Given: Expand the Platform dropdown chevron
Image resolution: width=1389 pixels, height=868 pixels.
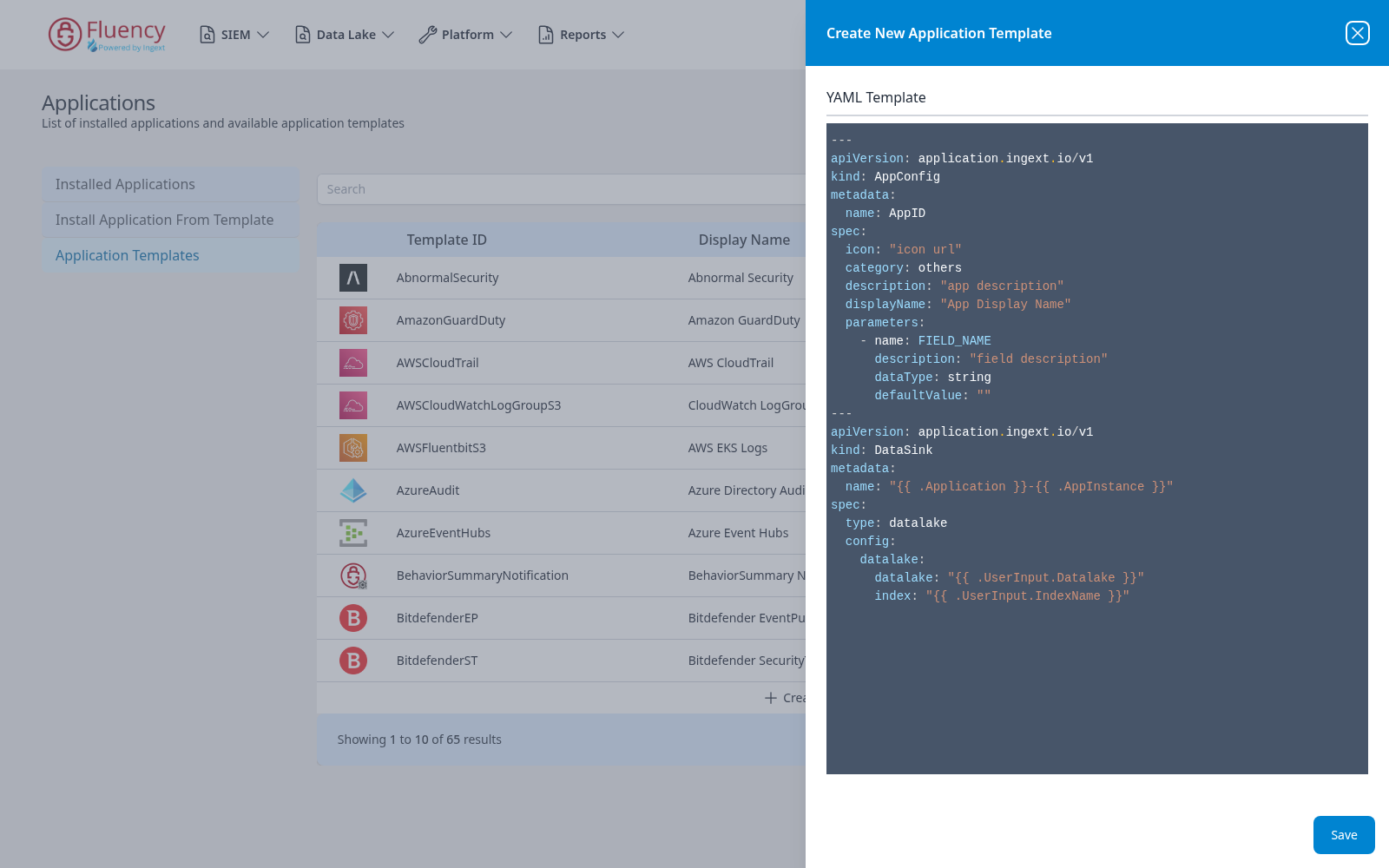Looking at the screenshot, I should (x=506, y=35).
